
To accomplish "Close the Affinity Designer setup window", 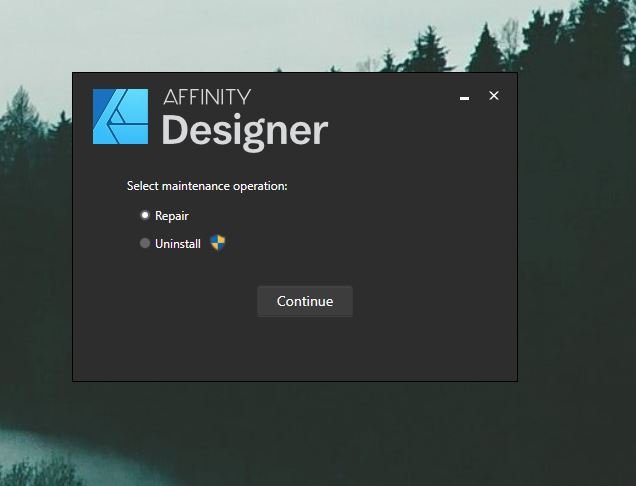I will tap(494, 96).
